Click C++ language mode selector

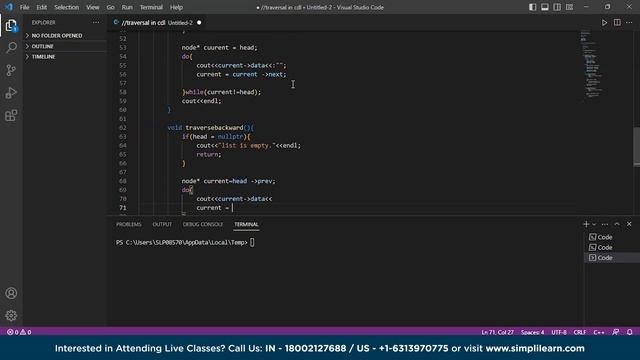pos(599,332)
